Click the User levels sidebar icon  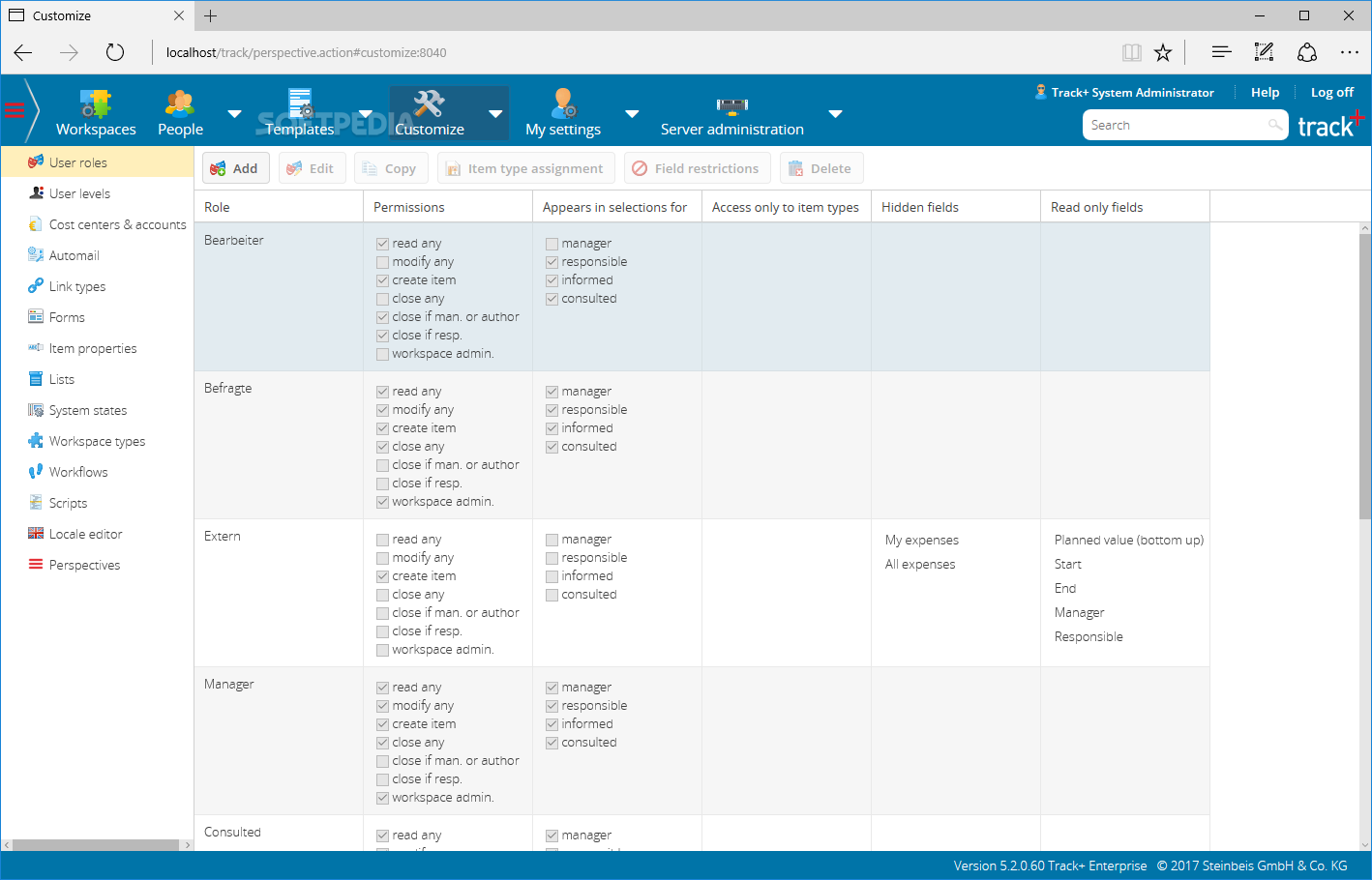coord(36,193)
